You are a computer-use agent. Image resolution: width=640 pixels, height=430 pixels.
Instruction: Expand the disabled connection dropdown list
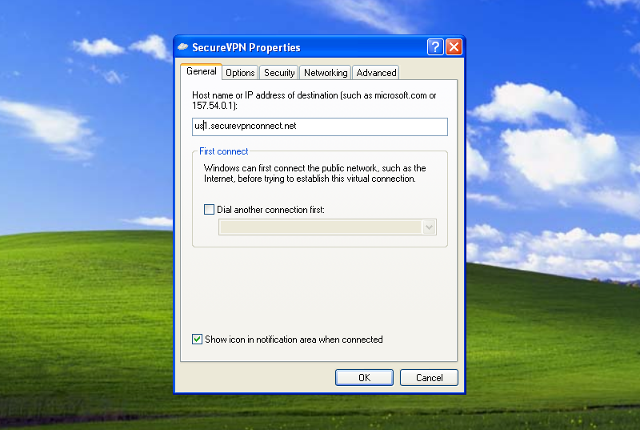(x=429, y=227)
